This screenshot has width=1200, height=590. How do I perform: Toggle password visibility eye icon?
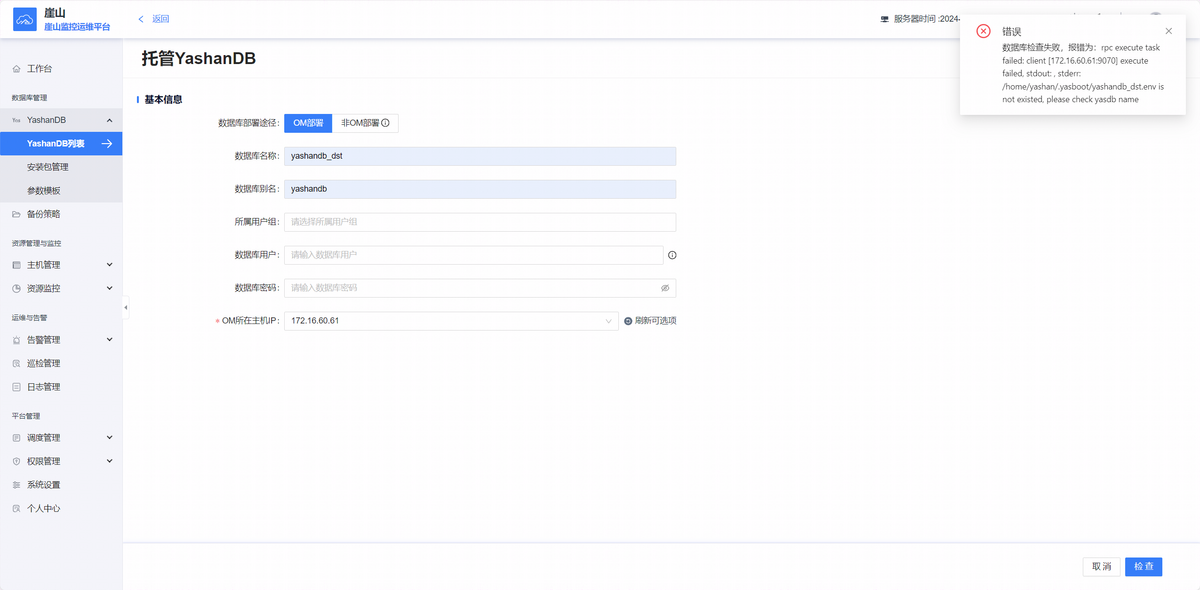[665, 288]
